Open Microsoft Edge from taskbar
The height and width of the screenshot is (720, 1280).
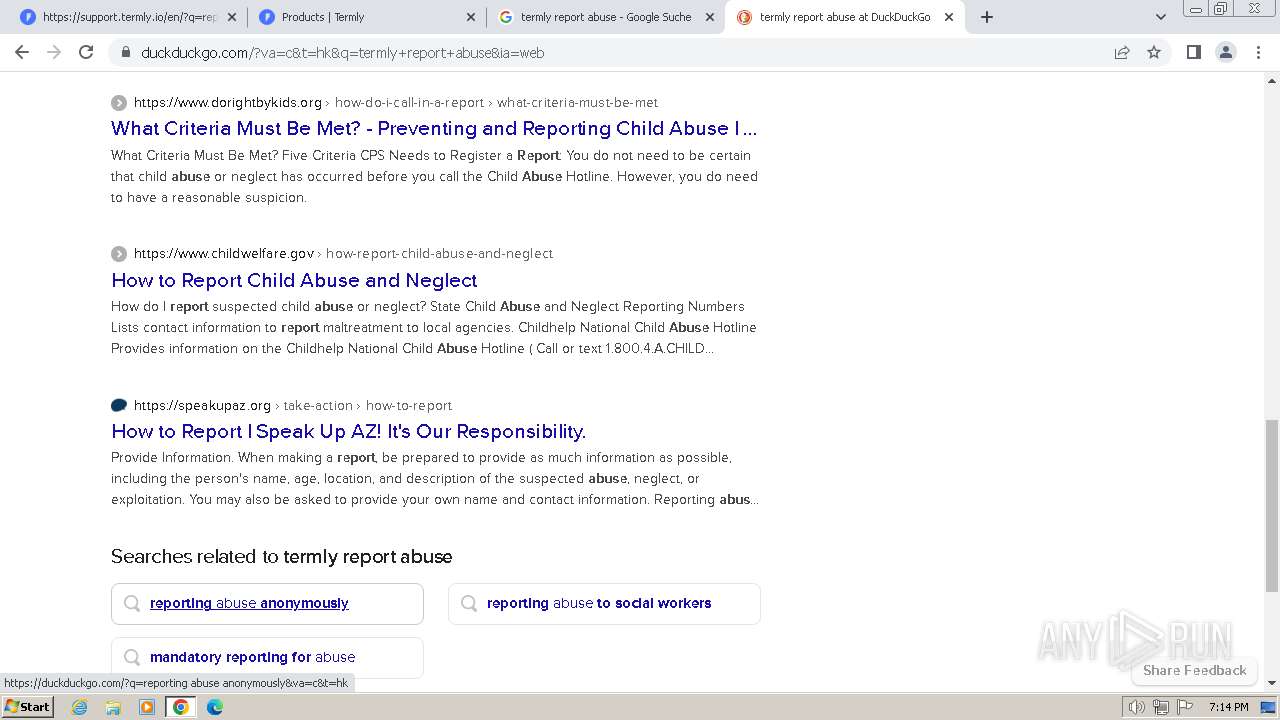(x=215, y=707)
